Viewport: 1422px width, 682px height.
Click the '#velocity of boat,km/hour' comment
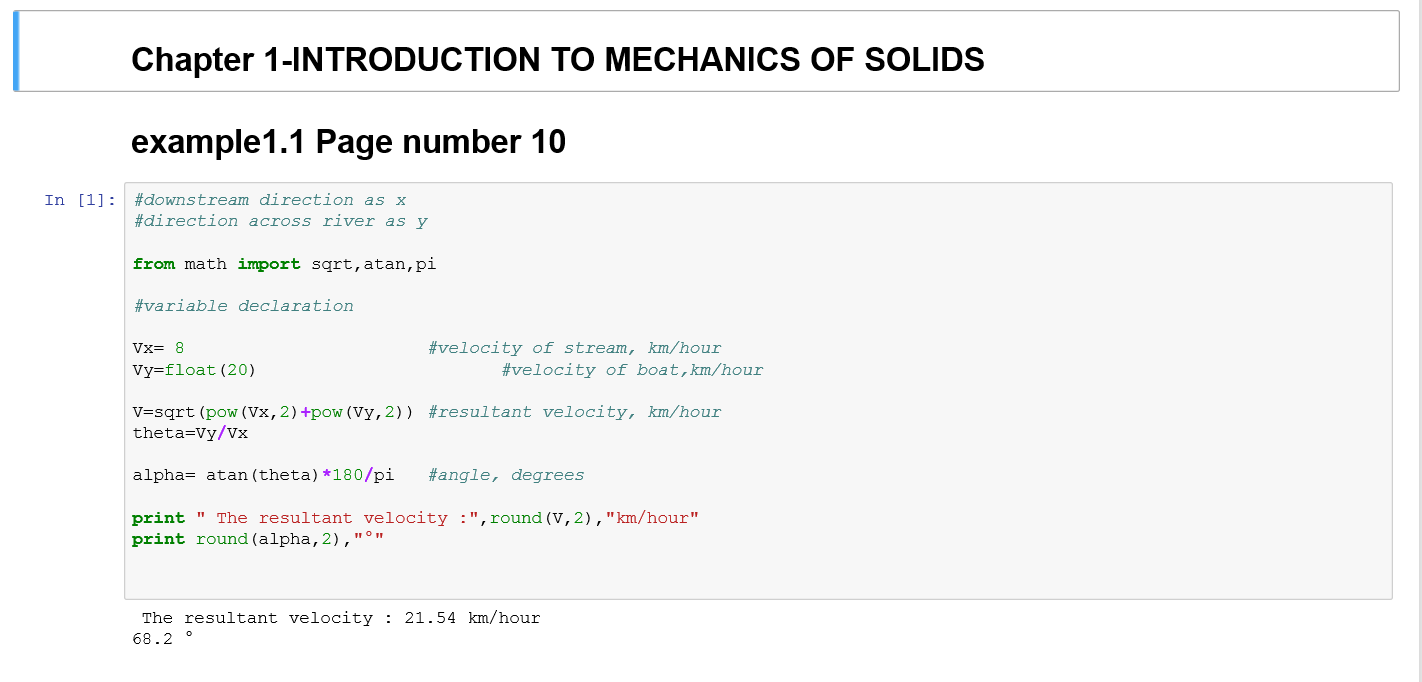click(632, 370)
